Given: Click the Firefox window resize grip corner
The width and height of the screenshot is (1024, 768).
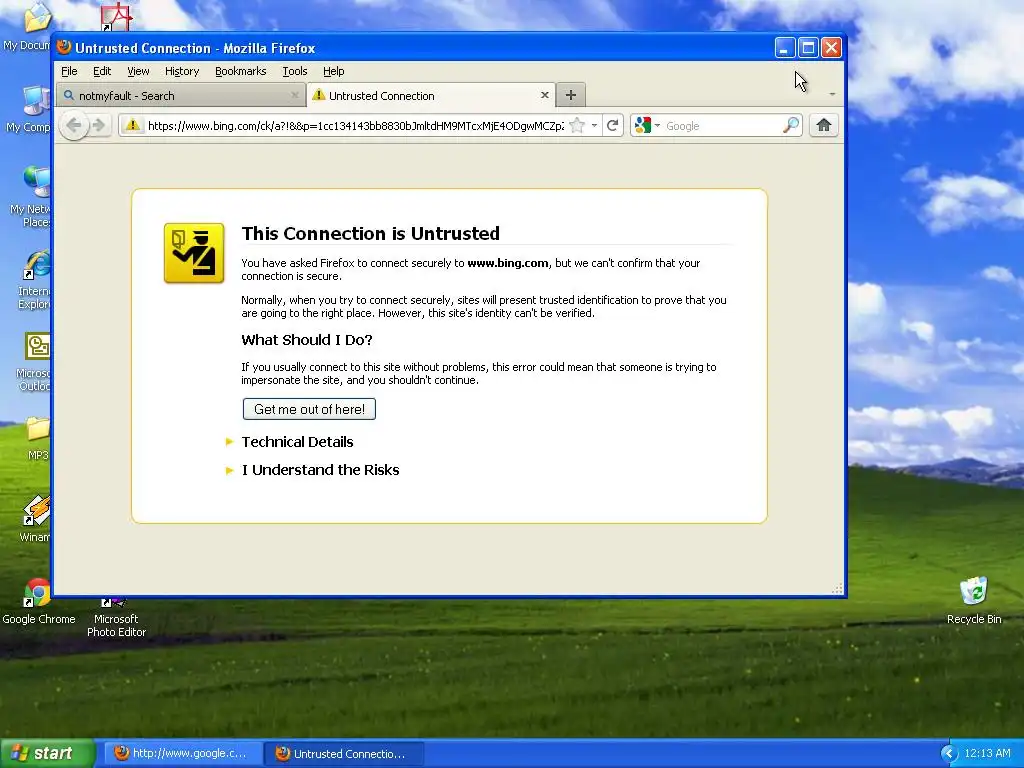Looking at the screenshot, I should tap(837, 589).
